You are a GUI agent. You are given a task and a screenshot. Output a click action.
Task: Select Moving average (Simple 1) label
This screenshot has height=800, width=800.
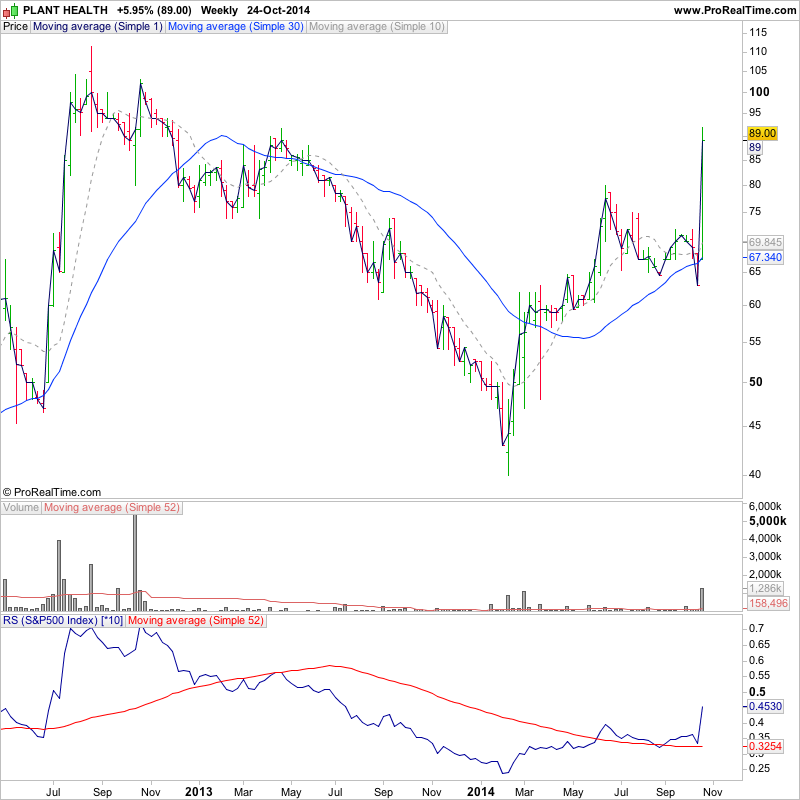pos(98,27)
